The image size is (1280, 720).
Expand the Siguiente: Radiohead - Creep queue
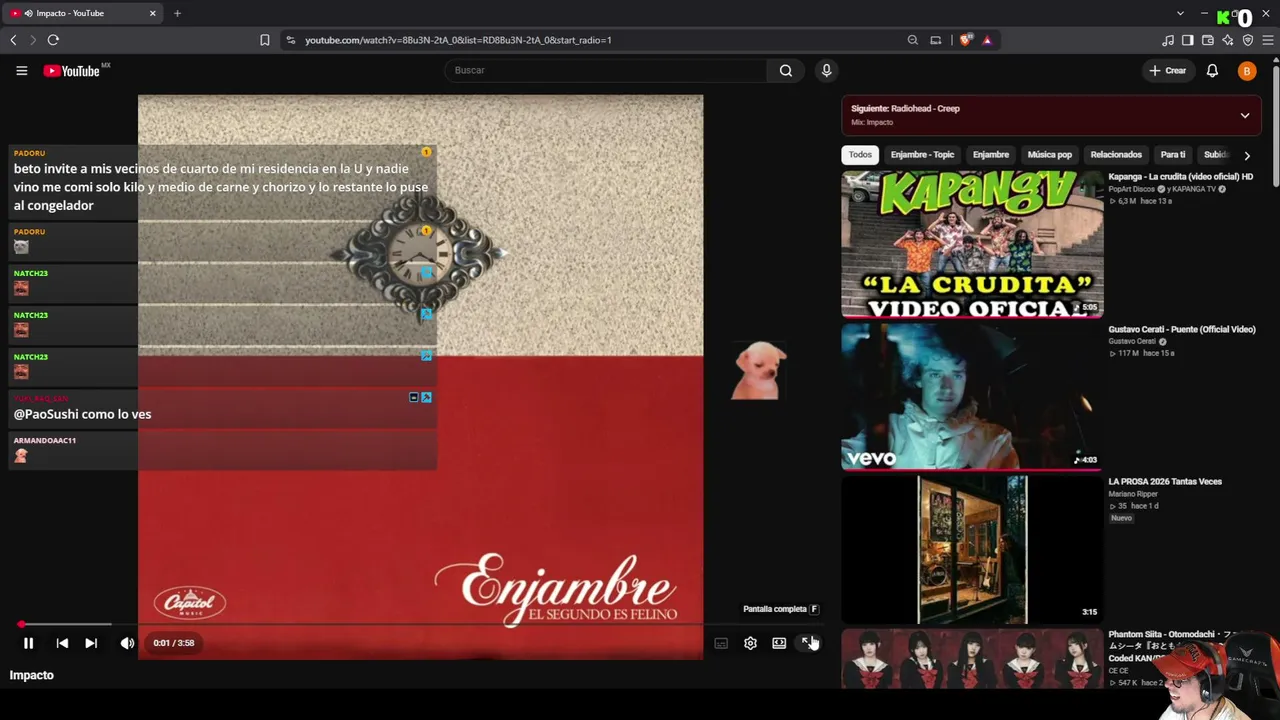pyautogui.click(x=1245, y=115)
